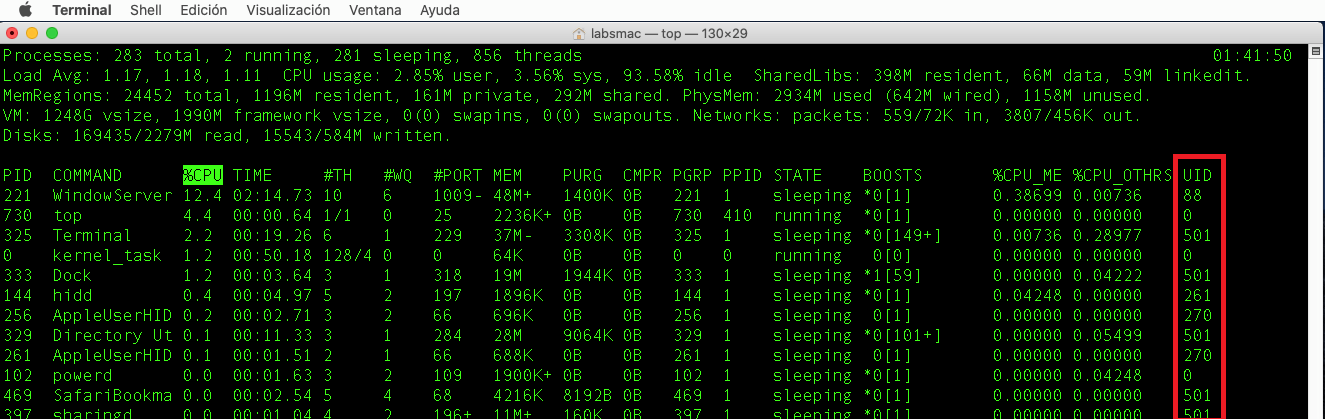Click the UID column header
Screen dimensions: 1325x419
[x=1197, y=175]
